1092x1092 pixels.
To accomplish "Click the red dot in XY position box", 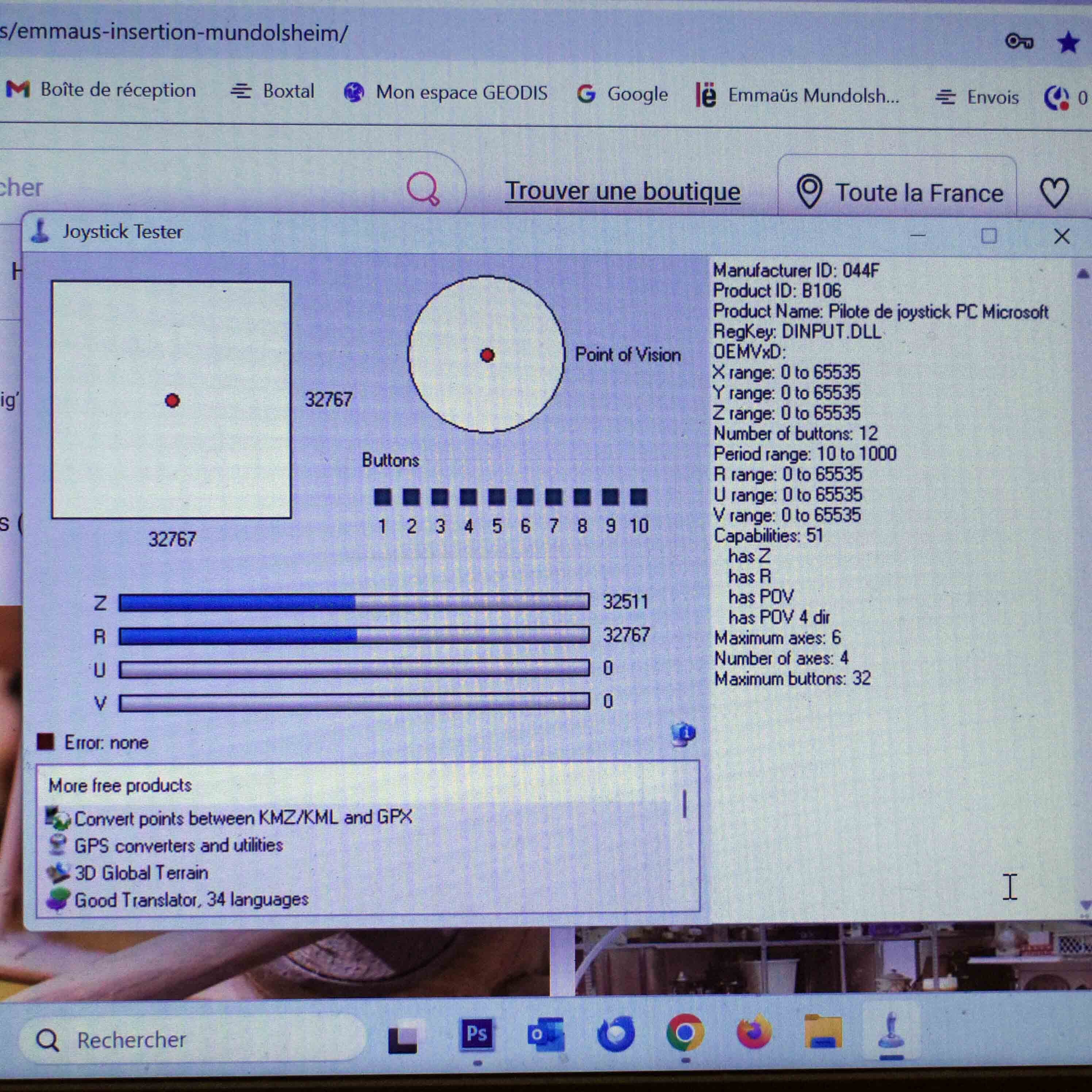I will pyautogui.click(x=172, y=401).
